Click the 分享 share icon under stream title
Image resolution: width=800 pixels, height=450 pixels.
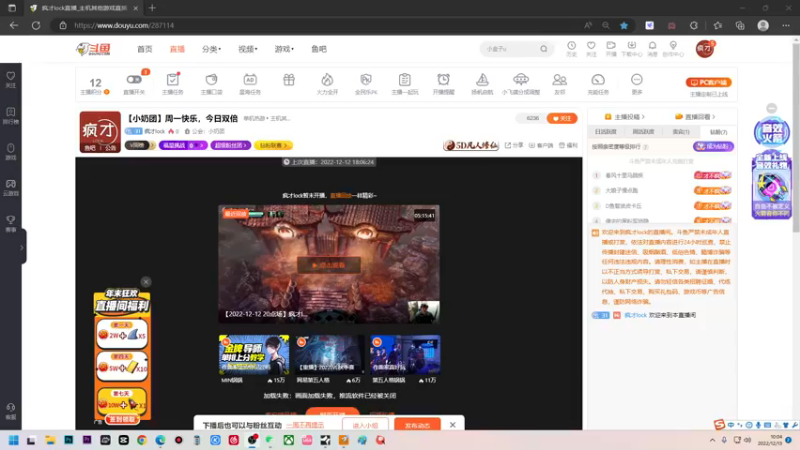tap(514, 145)
